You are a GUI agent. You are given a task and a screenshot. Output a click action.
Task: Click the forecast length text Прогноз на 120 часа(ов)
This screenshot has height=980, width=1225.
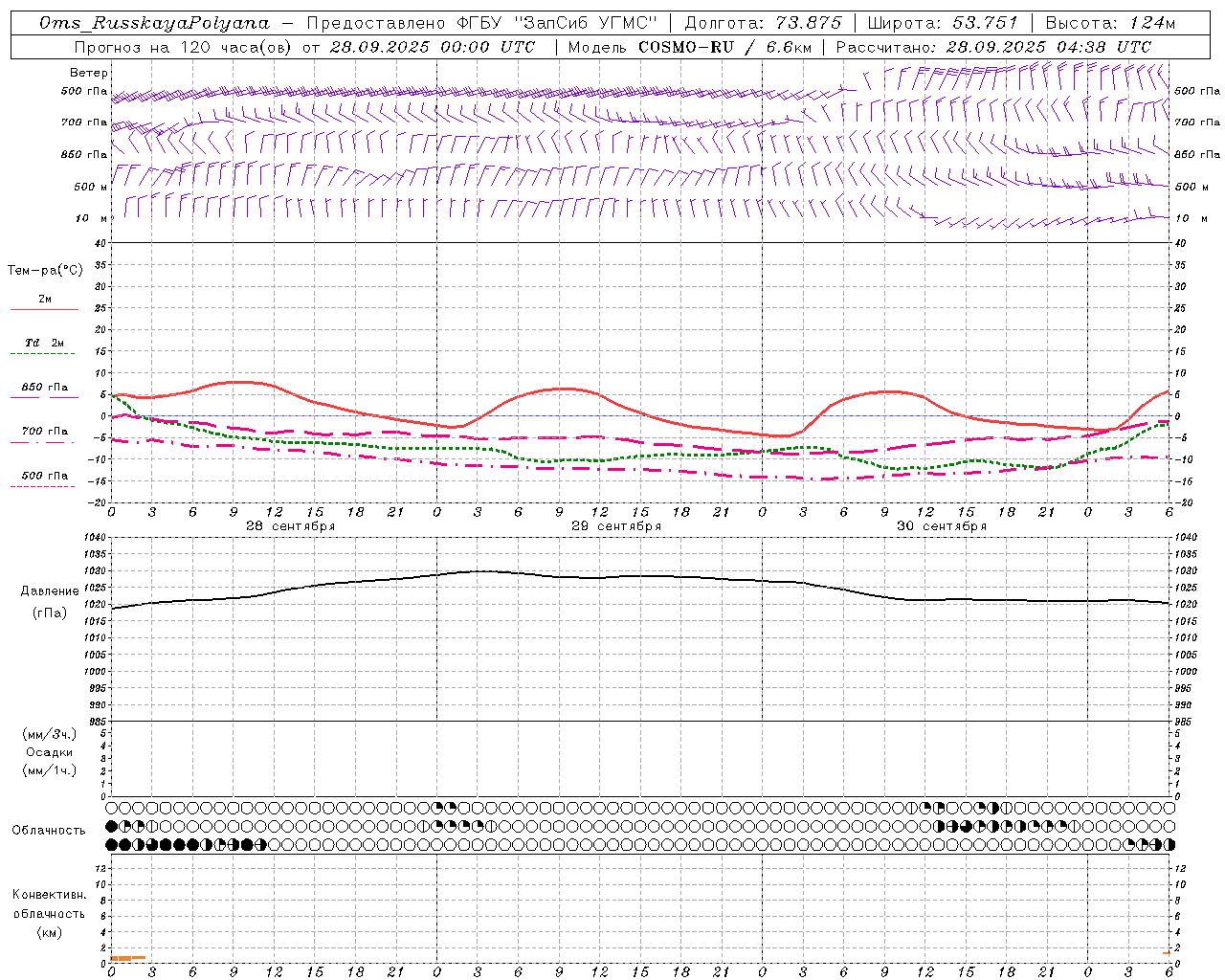click(185, 47)
